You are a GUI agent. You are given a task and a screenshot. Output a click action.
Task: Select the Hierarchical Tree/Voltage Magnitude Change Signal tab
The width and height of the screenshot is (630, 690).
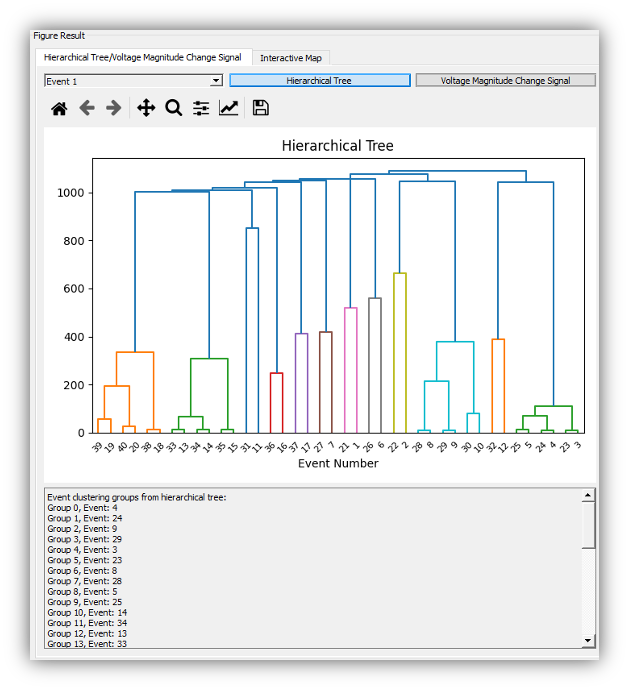tap(143, 57)
